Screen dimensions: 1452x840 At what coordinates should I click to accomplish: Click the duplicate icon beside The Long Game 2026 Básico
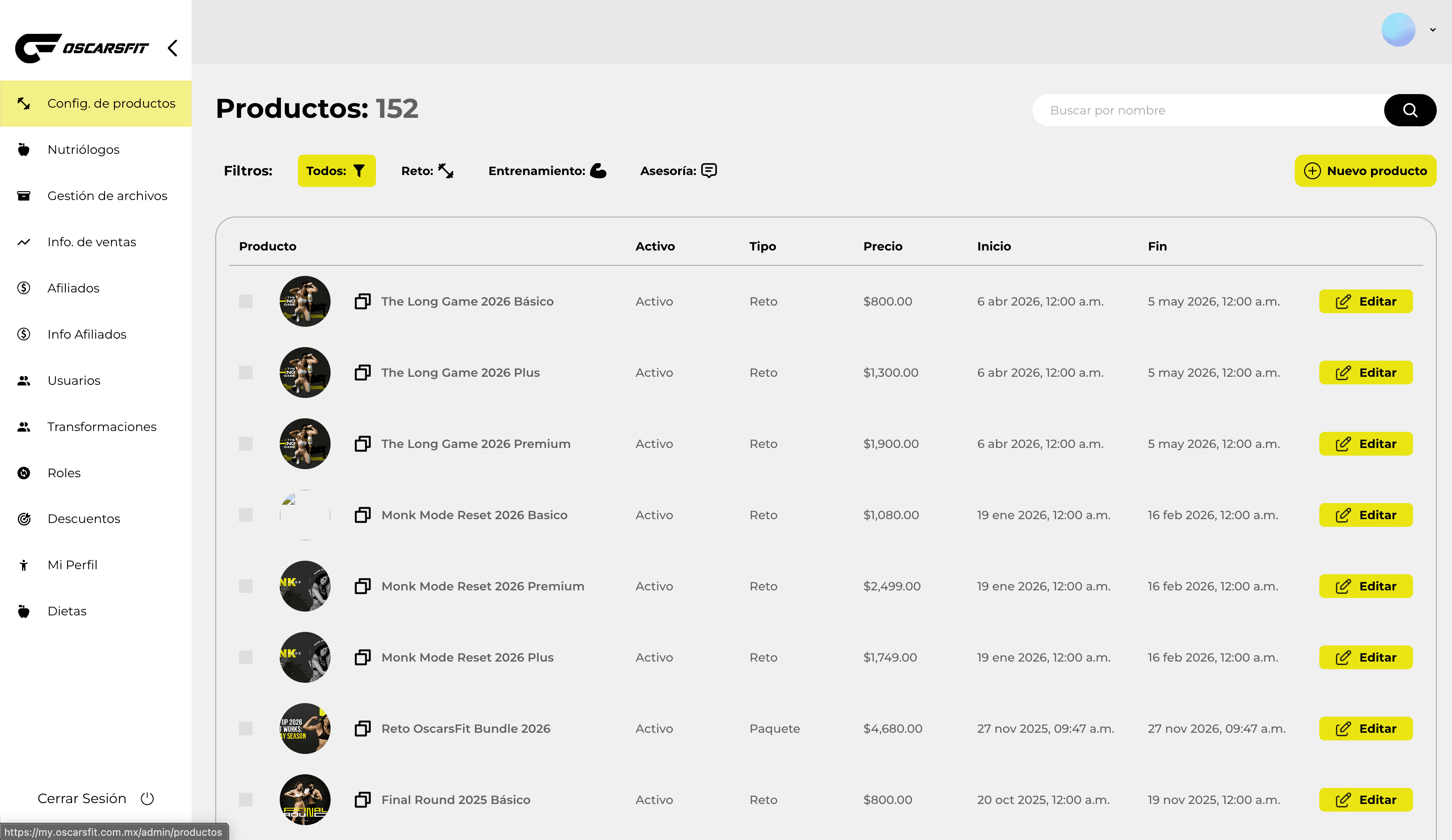point(362,301)
